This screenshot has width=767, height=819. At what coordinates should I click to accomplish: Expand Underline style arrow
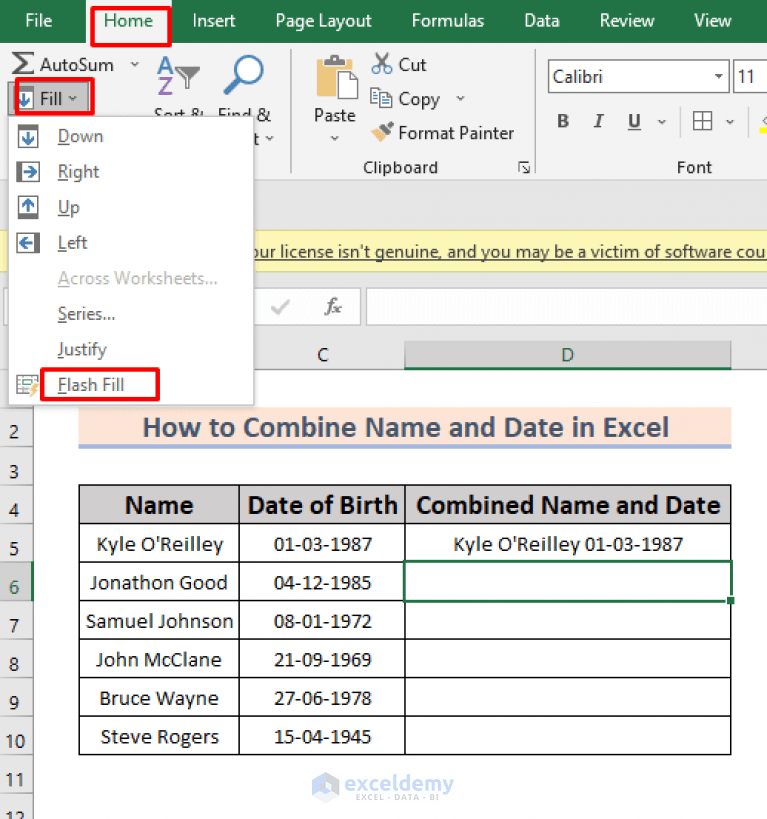(662, 122)
